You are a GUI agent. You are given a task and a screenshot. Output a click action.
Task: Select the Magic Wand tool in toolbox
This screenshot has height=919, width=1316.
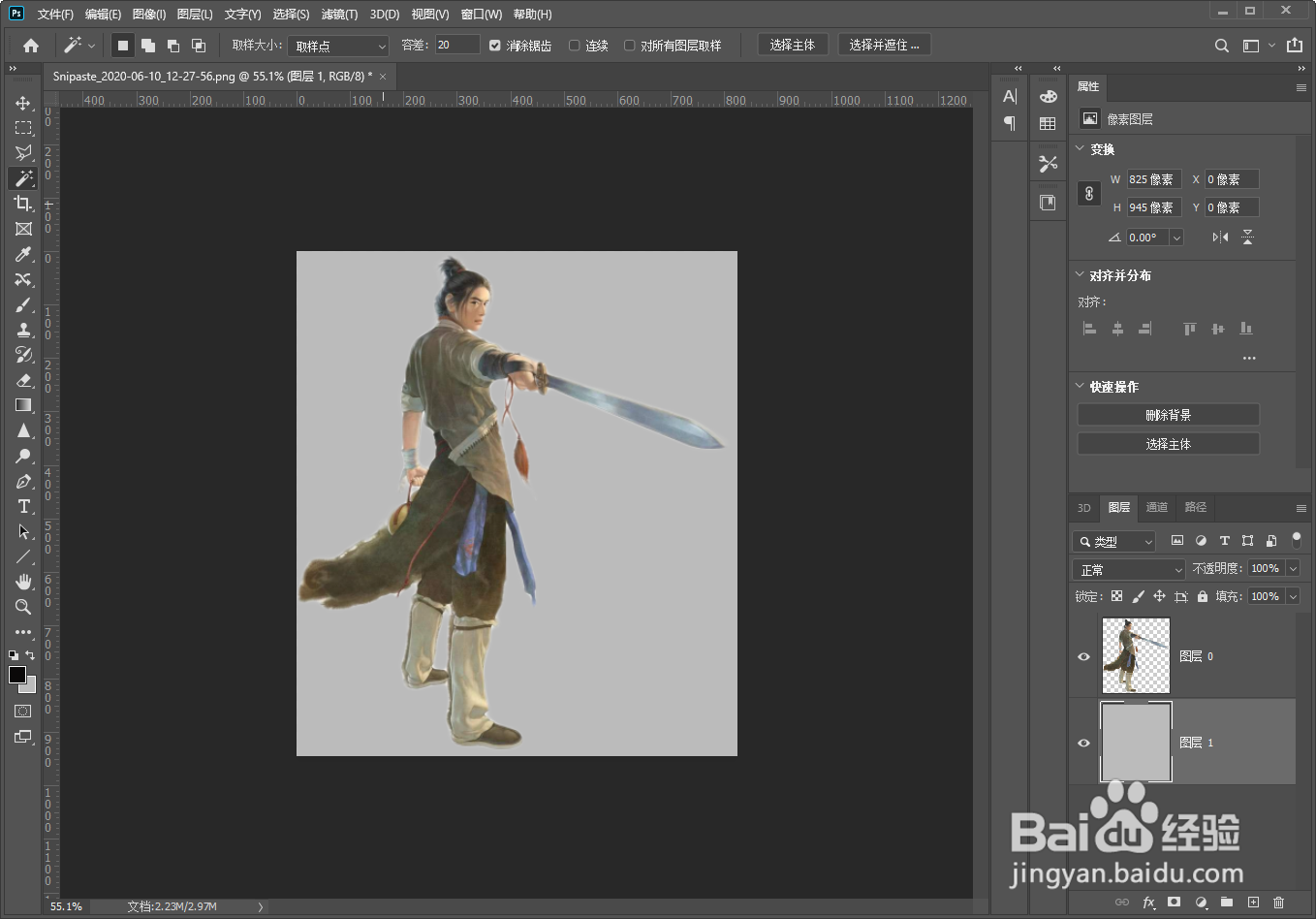[23, 178]
